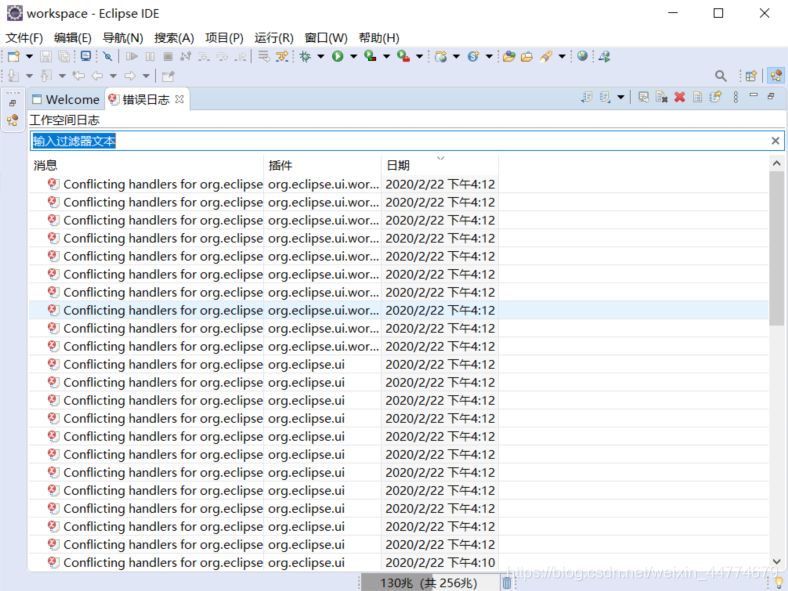The height and width of the screenshot is (591, 788).
Task: Open the 导航(N) menu
Action: tap(123, 38)
